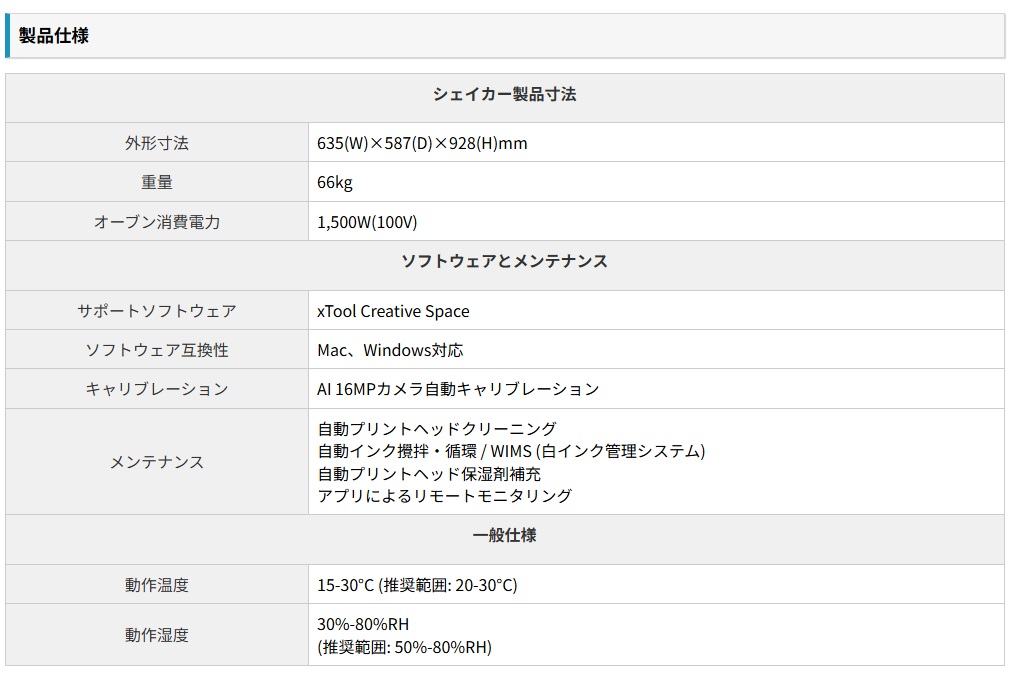This screenshot has height=674, width=1012.
Task: Click the ソフトウェア互換性 row label
Action: [157, 350]
